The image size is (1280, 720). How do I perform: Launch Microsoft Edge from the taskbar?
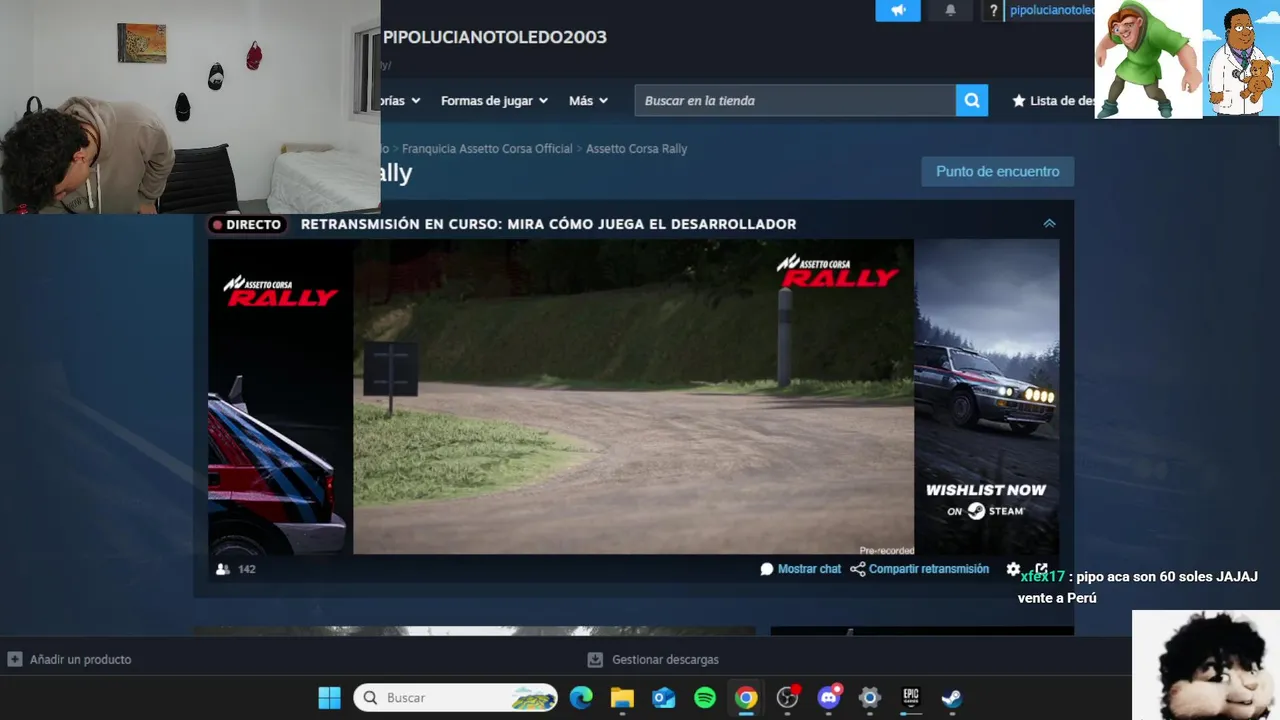(581, 697)
